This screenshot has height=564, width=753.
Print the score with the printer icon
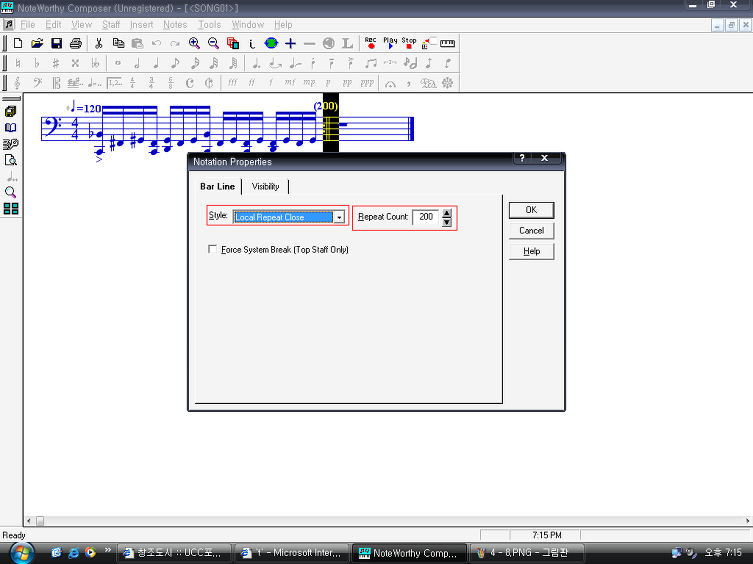coord(75,43)
